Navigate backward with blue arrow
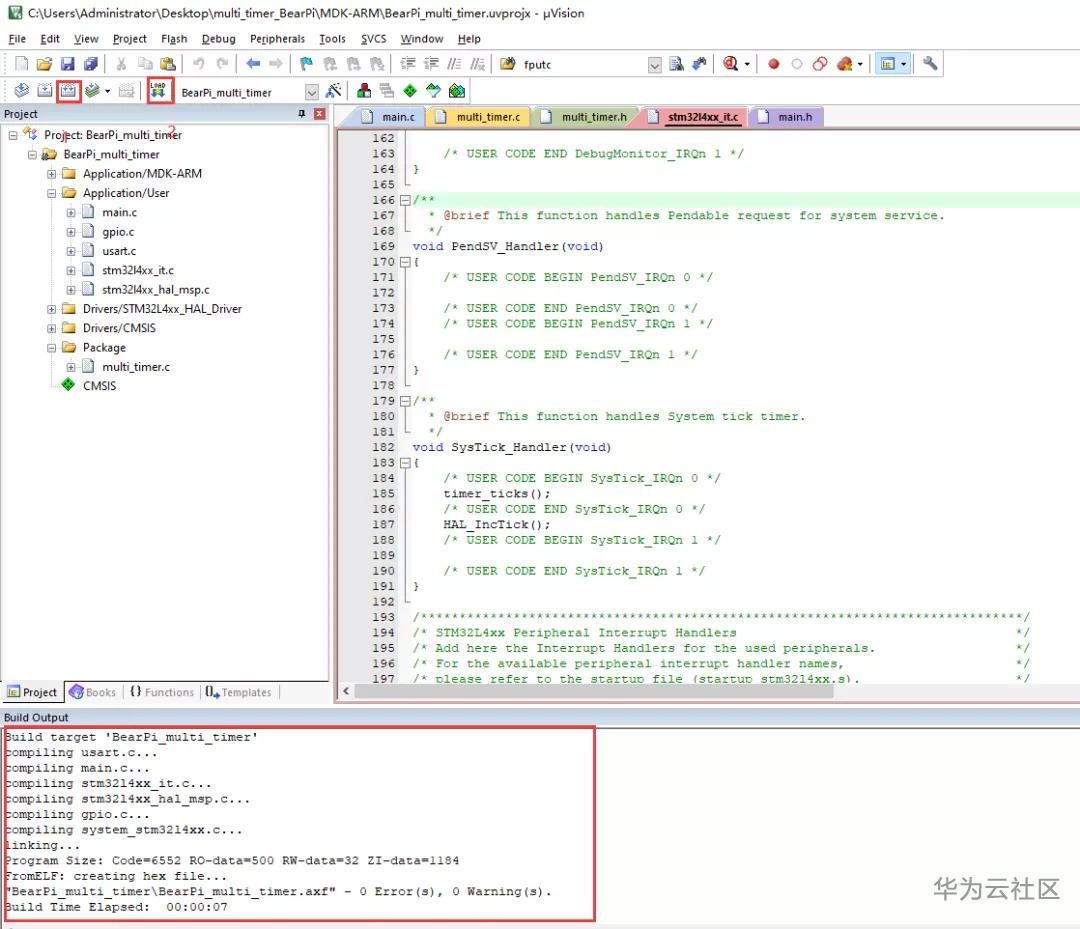The height and width of the screenshot is (929, 1080). 253,64
